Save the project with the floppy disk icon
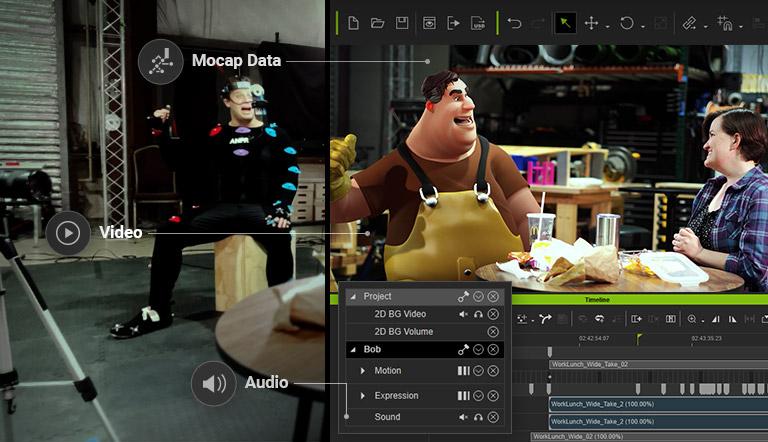 (402, 22)
